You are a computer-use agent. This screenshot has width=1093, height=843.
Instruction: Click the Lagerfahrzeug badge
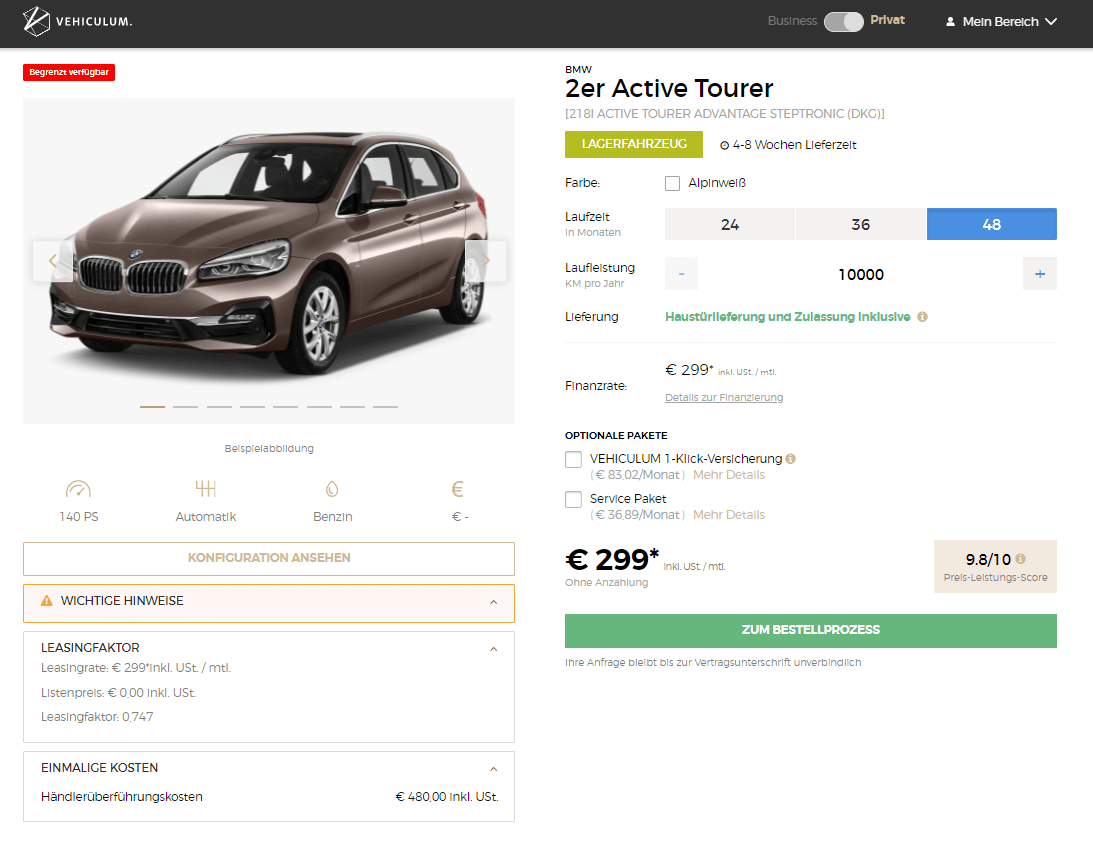coord(634,144)
